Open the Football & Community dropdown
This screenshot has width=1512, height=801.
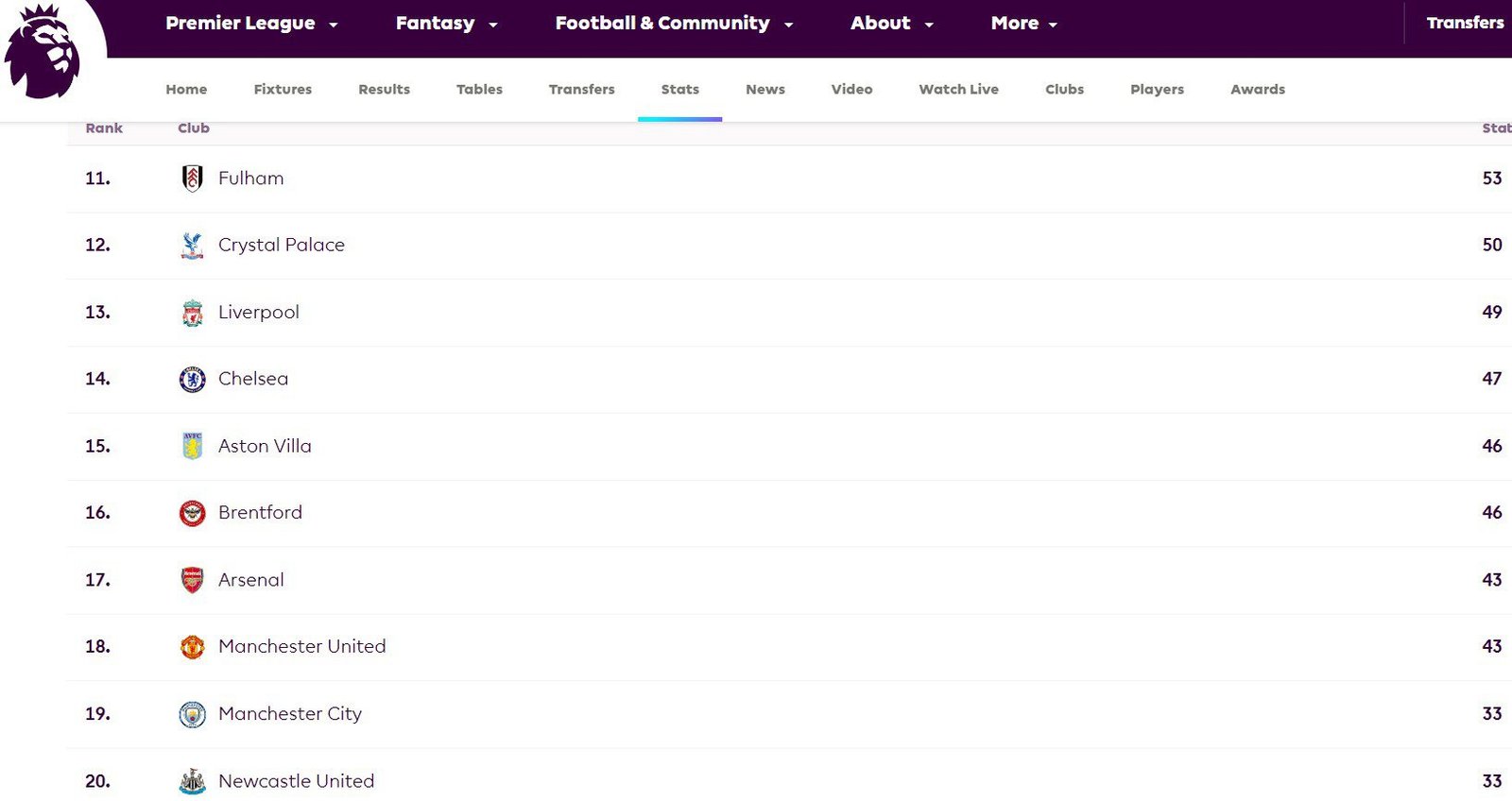click(674, 24)
